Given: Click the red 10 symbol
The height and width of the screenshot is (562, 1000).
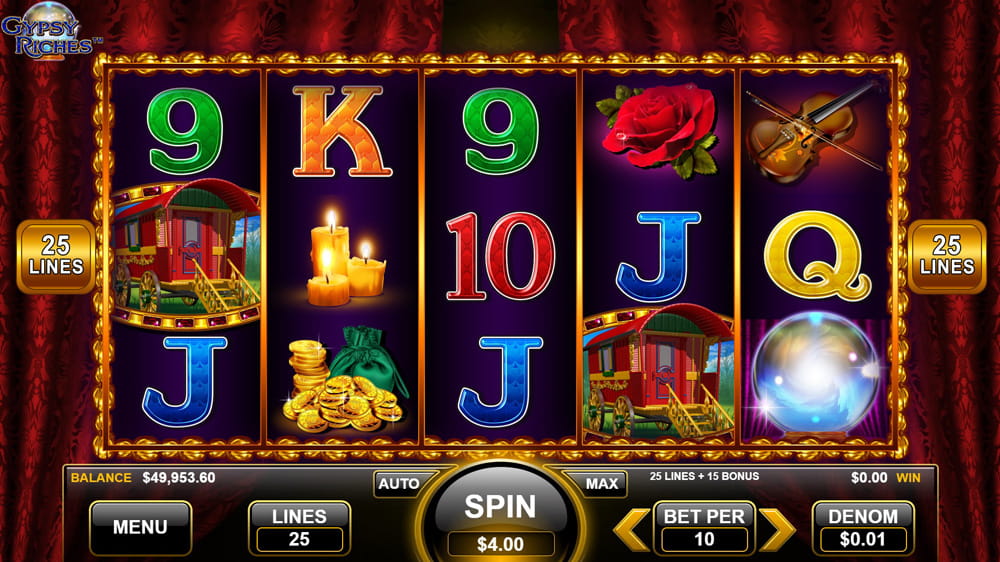Looking at the screenshot, I should point(501,256).
